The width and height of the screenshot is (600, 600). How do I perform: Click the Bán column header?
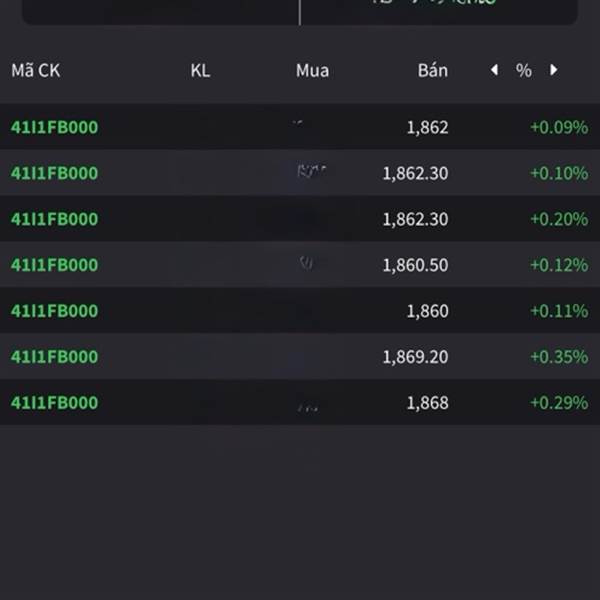[x=432, y=71]
